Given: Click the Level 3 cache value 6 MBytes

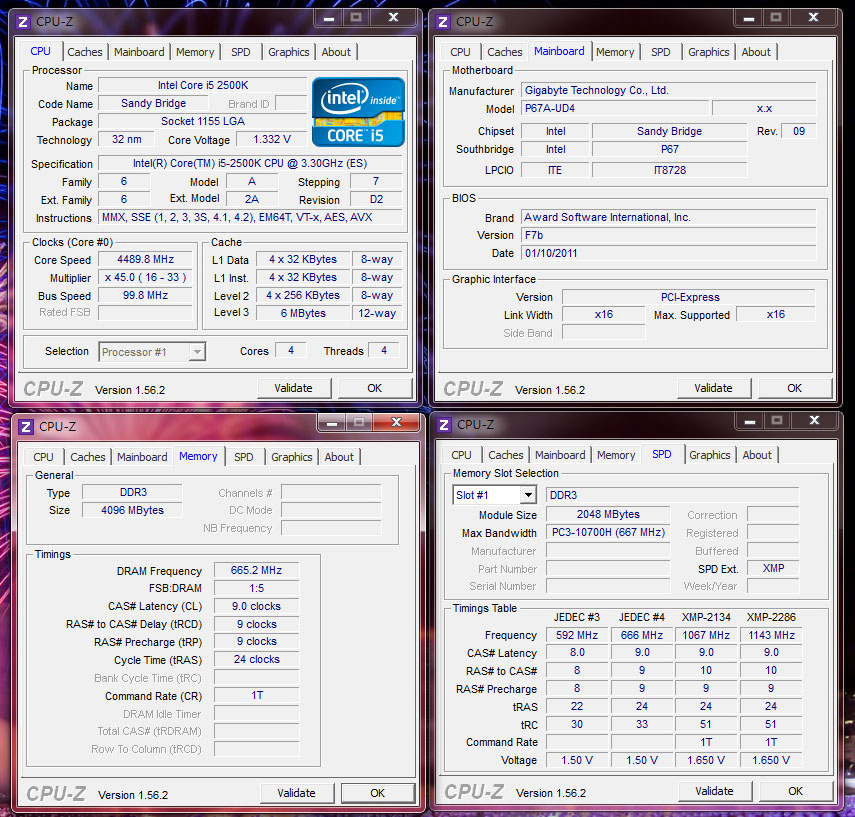Looking at the screenshot, I should 303,313.
